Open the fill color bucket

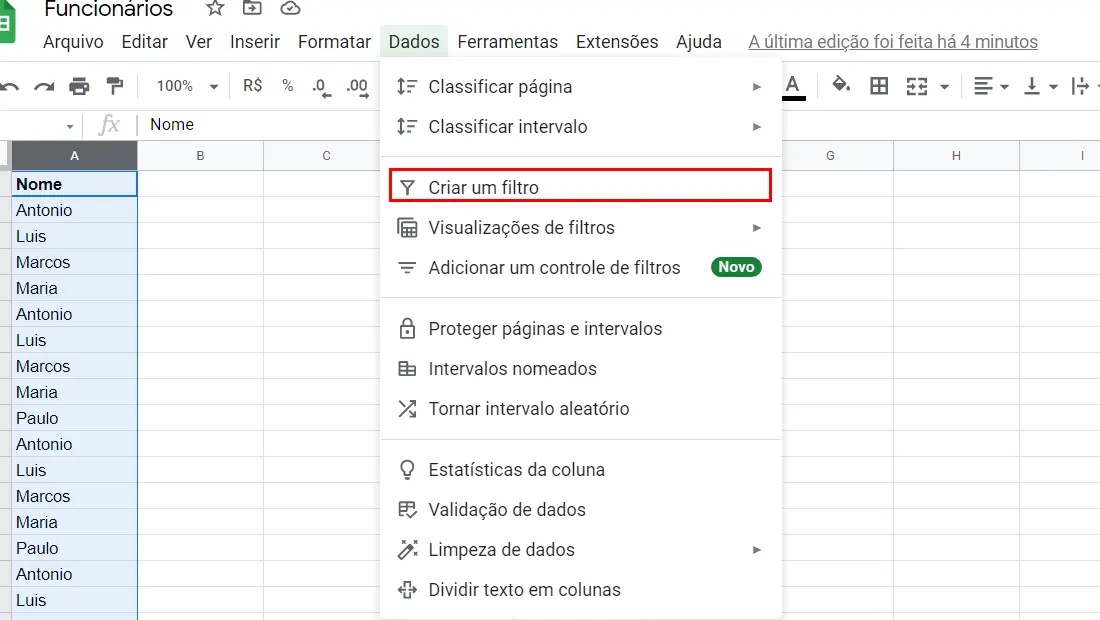coord(840,86)
